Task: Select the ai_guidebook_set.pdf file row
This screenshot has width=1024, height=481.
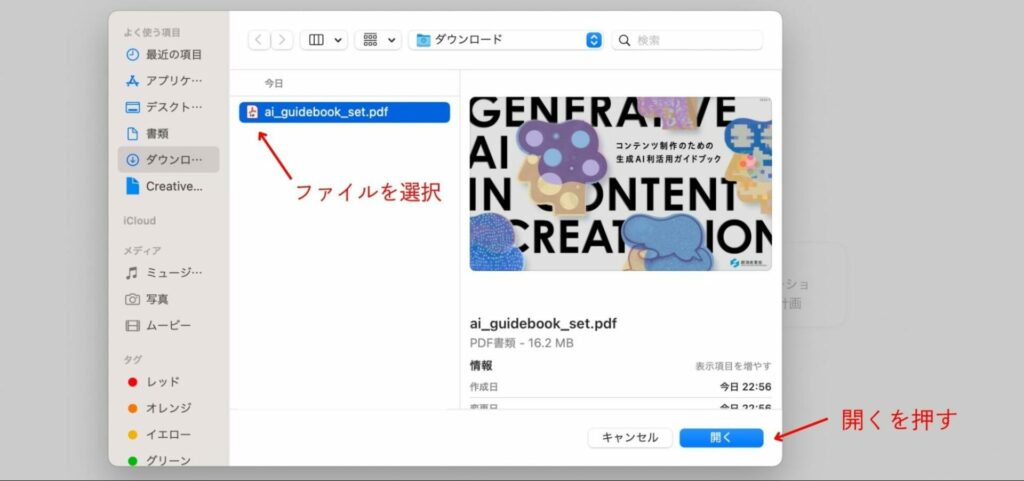Action: [x=344, y=112]
